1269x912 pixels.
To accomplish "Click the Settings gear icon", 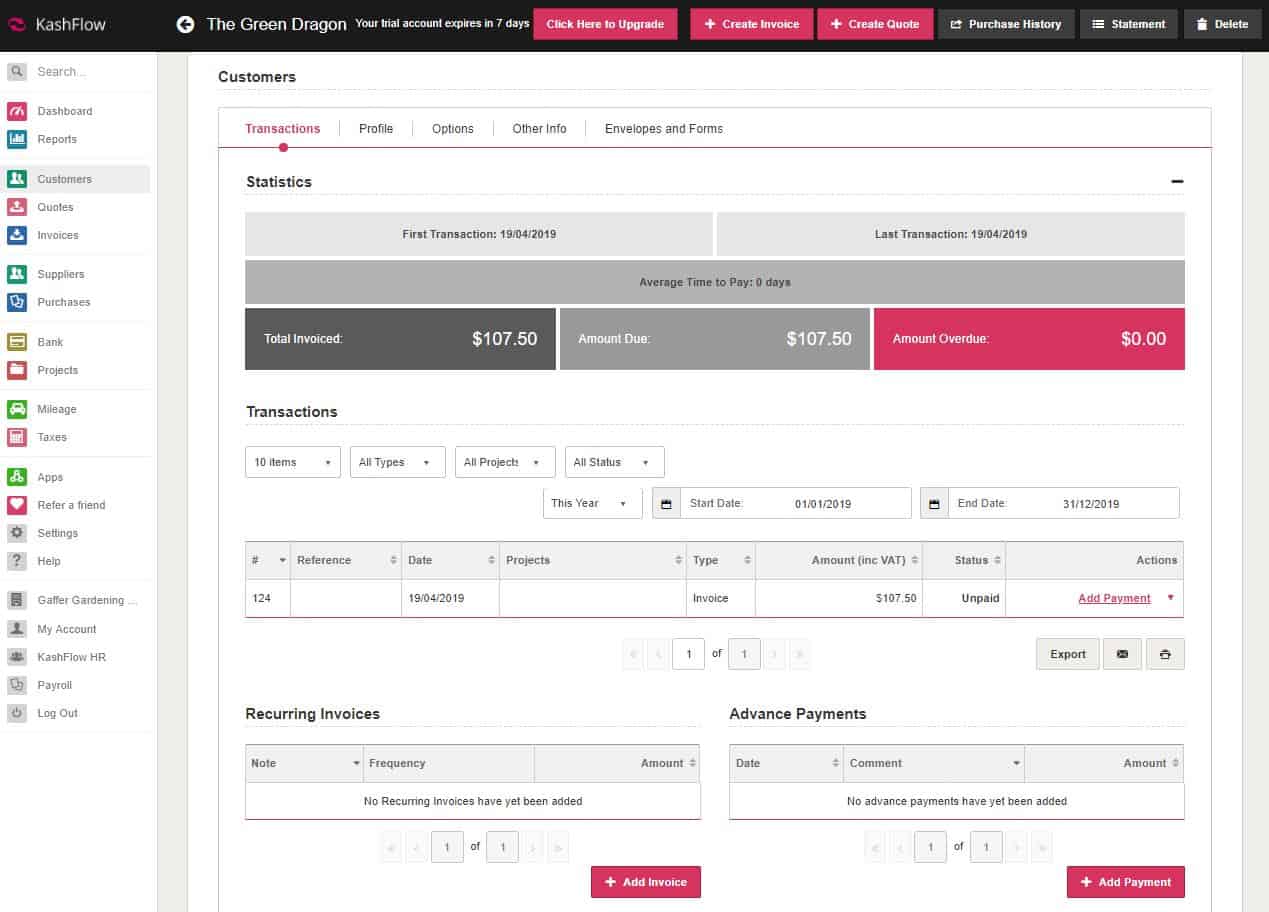I will (x=17, y=533).
